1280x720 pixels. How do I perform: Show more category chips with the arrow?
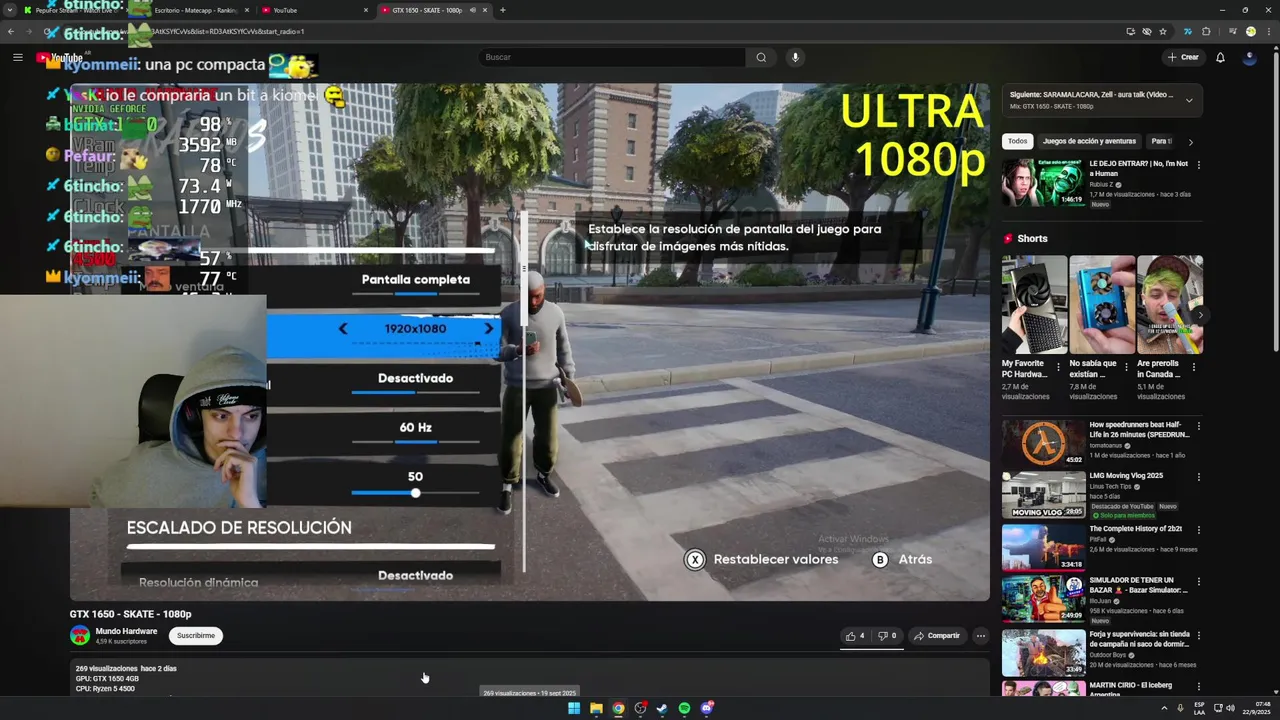[x=1190, y=142]
